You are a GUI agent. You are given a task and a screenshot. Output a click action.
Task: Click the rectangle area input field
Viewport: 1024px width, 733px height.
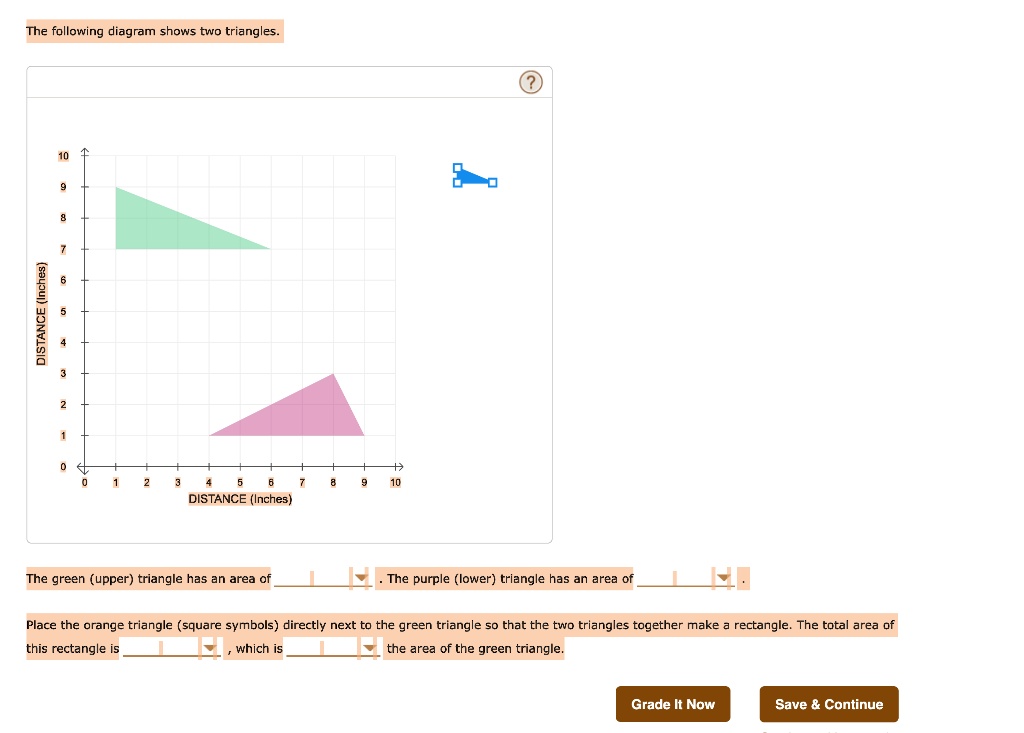160,648
